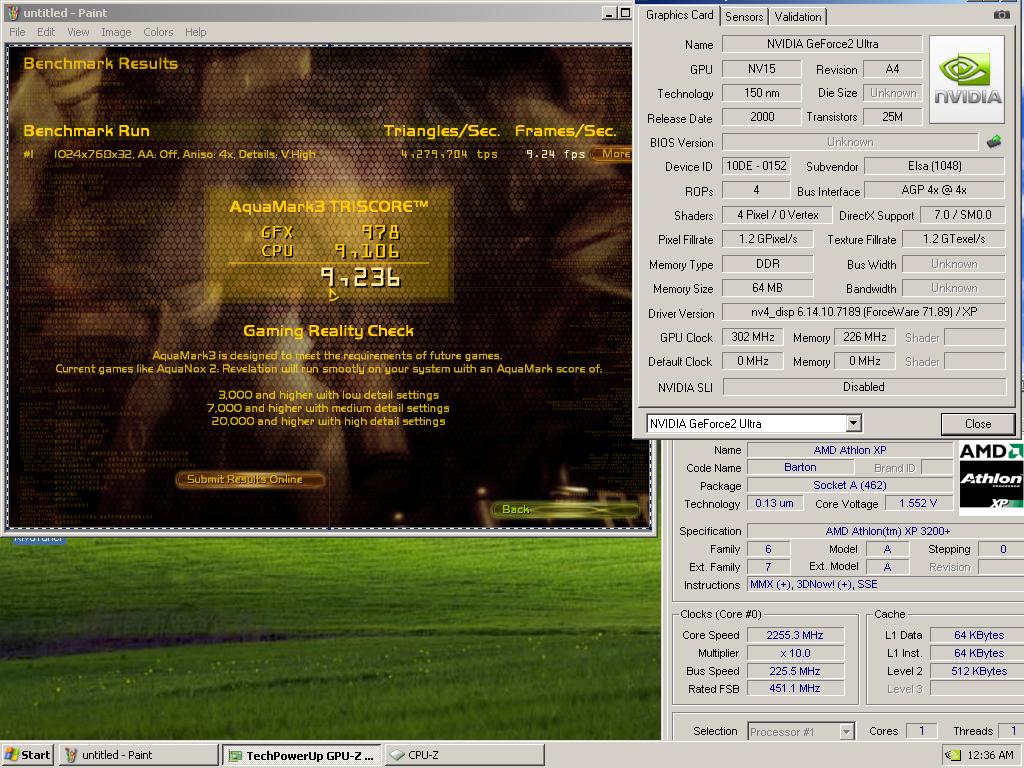
Task: Click the More button beside fps
Action: coord(612,154)
